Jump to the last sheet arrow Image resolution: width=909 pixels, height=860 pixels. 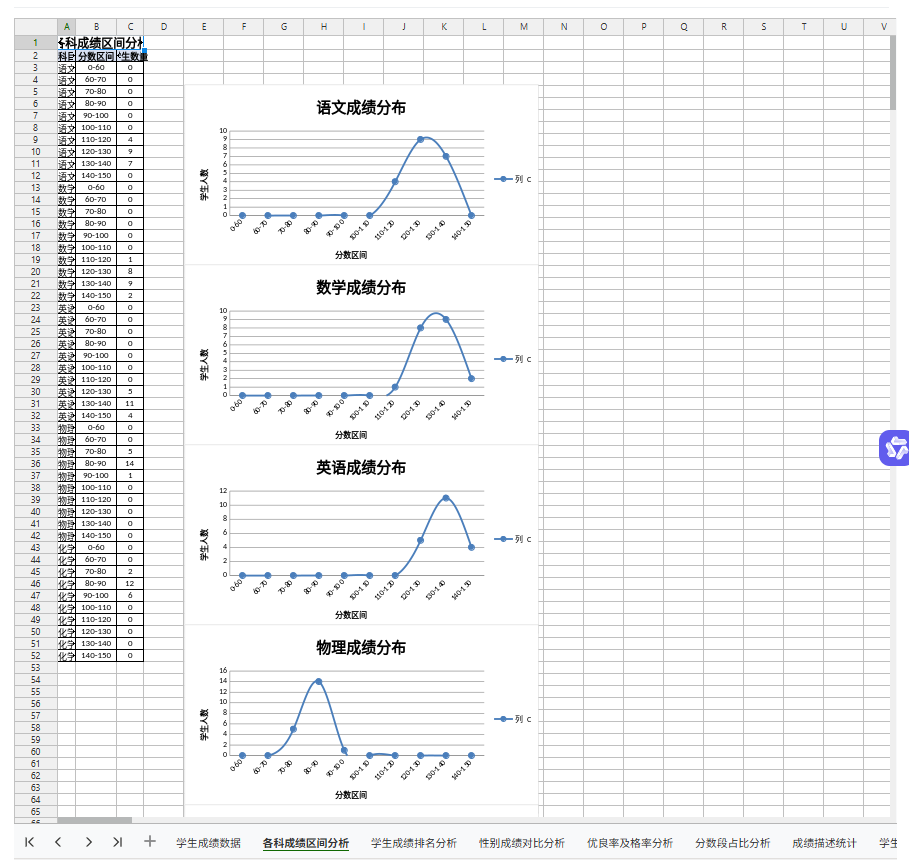click(x=118, y=842)
